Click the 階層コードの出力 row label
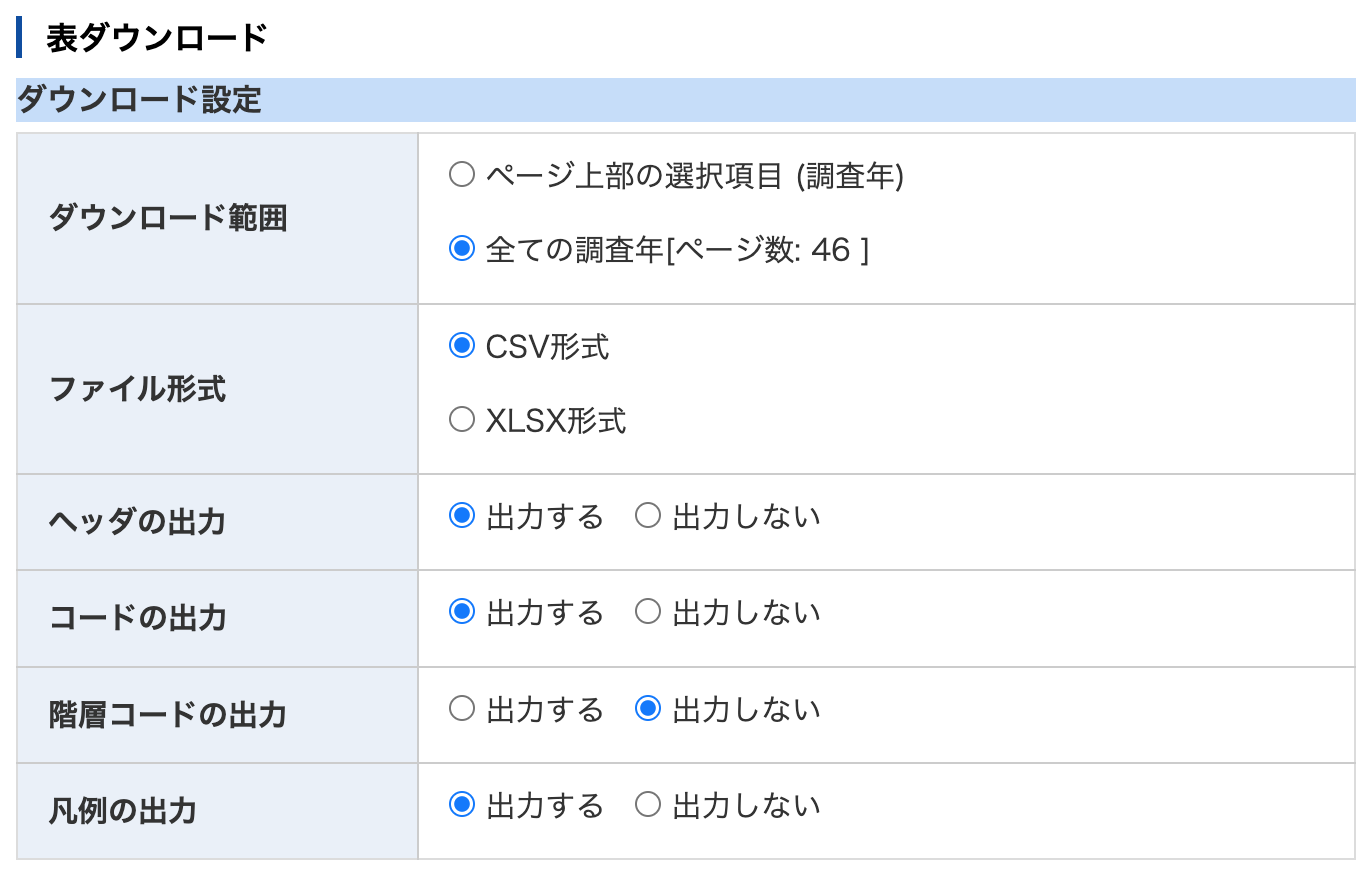This screenshot has height=892, width=1368. (x=168, y=715)
